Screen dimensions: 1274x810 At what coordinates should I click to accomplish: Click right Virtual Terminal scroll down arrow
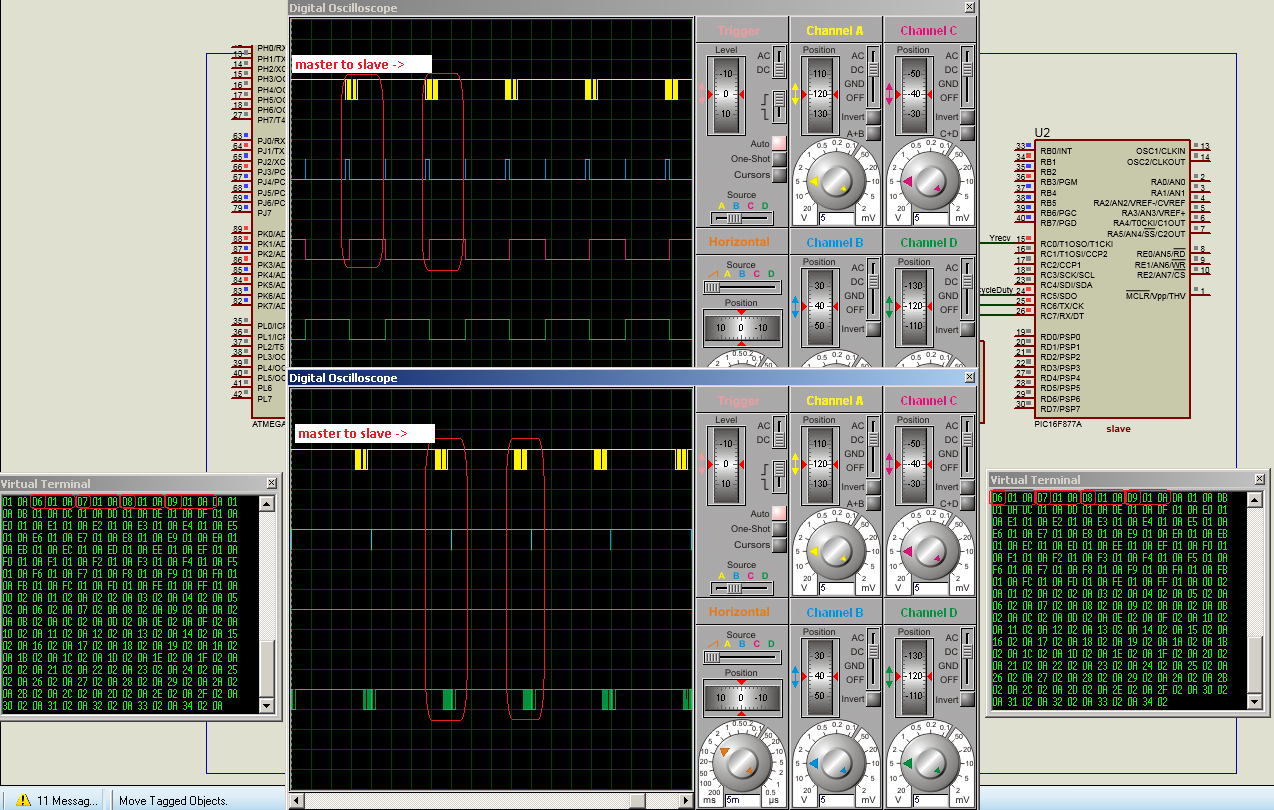click(x=1255, y=702)
